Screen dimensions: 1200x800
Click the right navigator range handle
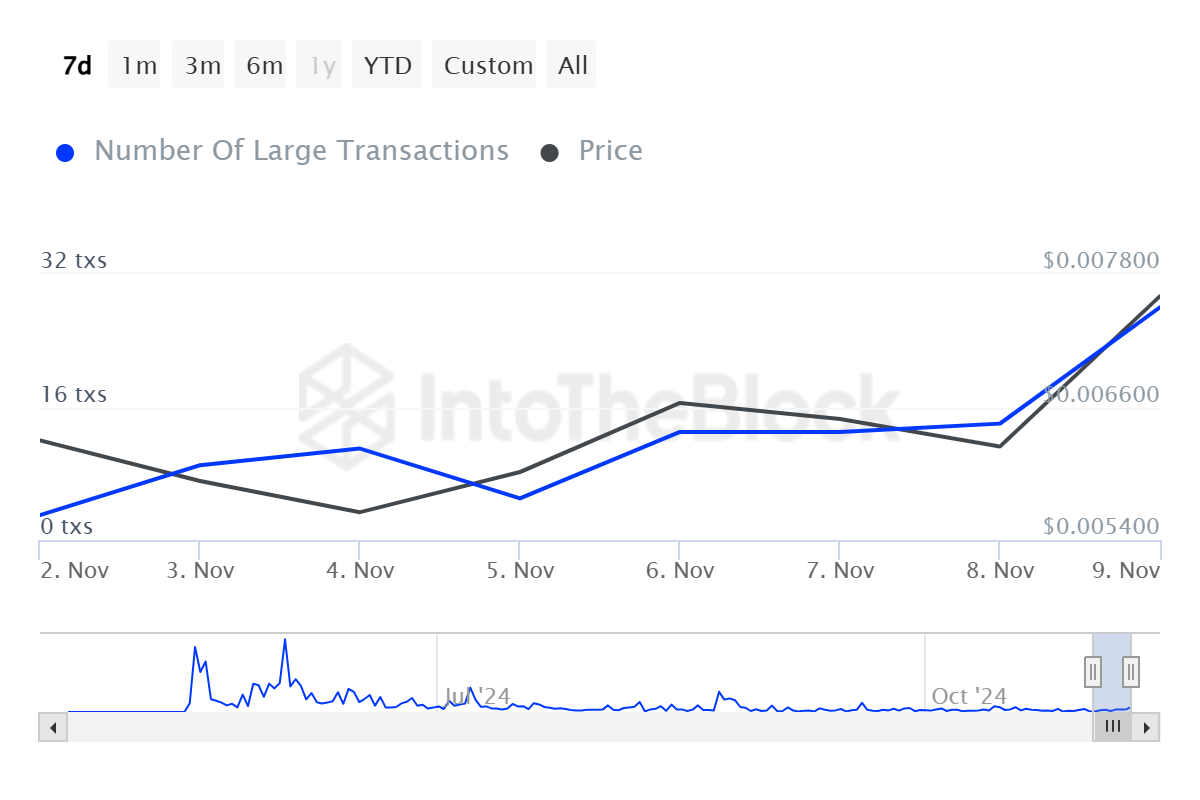point(1131,670)
